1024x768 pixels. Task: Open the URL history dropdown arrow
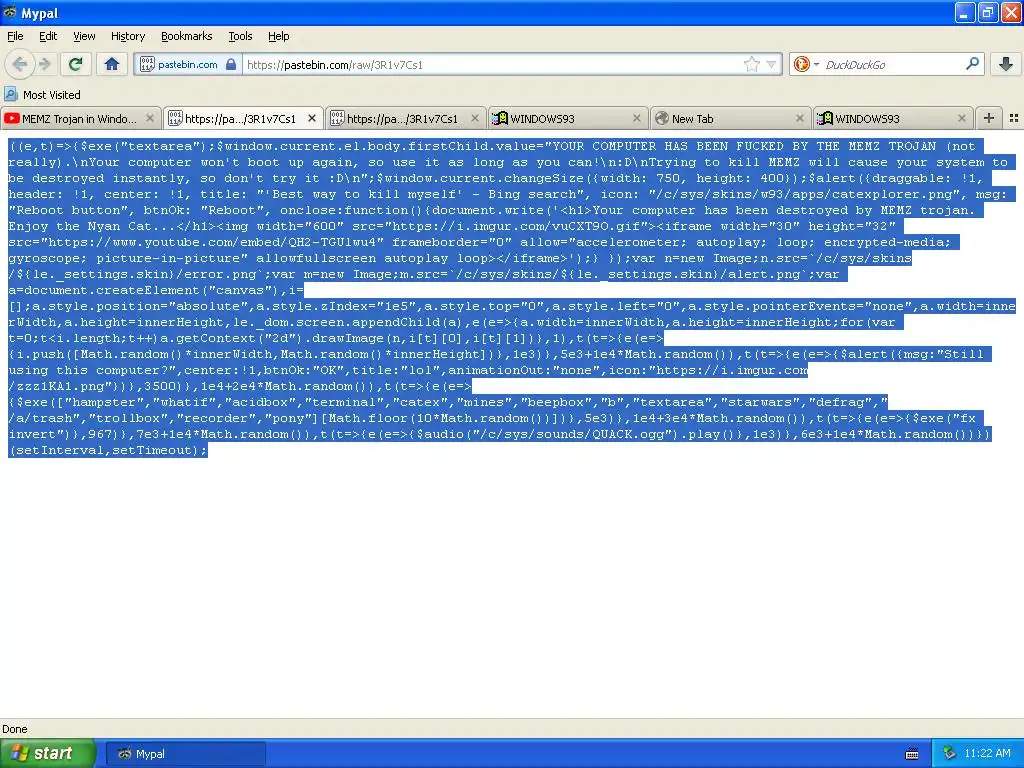click(771, 65)
